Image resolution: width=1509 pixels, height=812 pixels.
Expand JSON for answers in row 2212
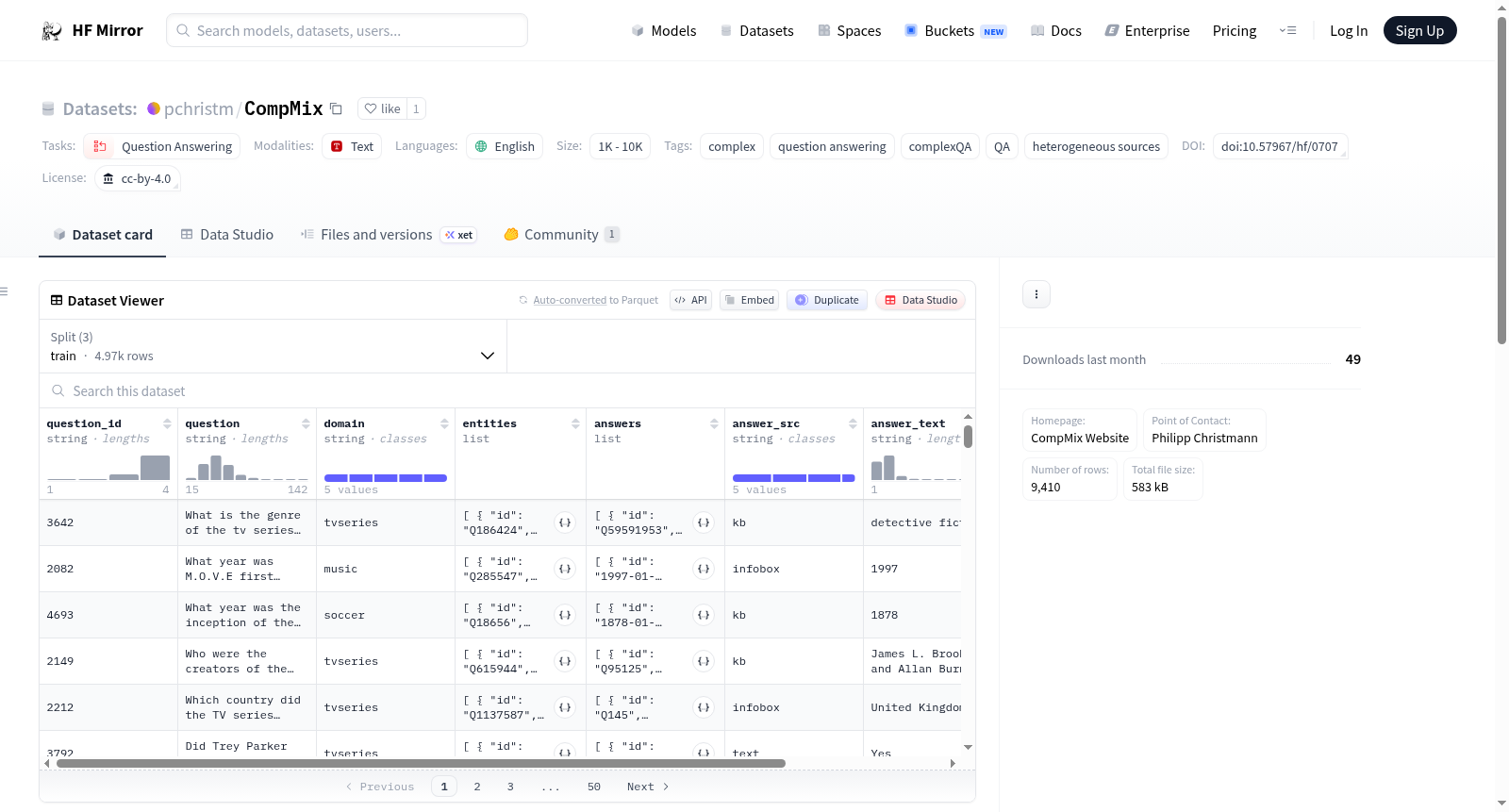pyautogui.click(x=704, y=707)
